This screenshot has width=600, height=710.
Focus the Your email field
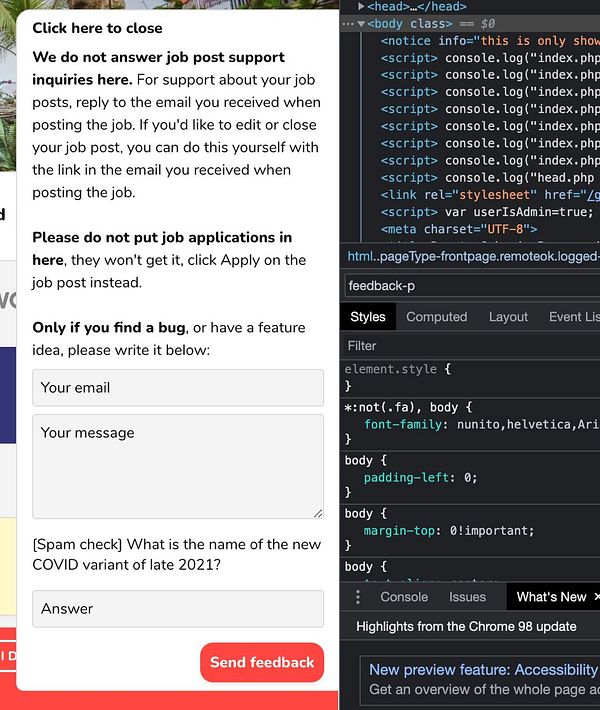(x=178, y=388)
